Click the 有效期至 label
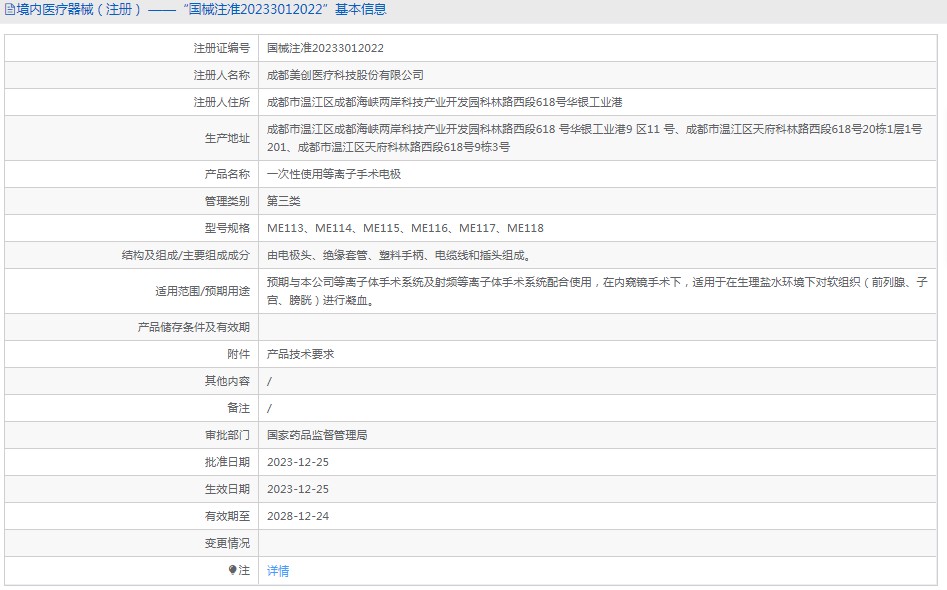This screenshot has height=590, width=947. pyautogui.click(x=227, y=516)
